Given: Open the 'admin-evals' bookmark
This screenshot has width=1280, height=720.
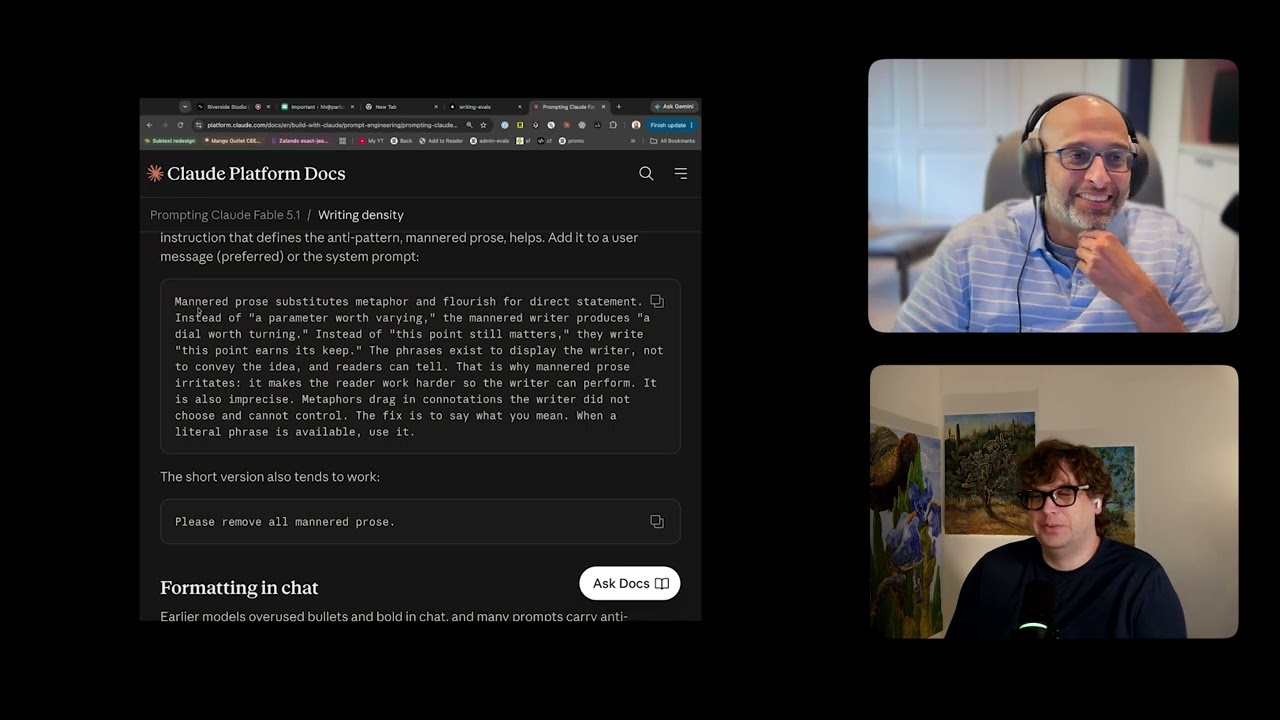Looking at the screenshot, I should pyautogui.click(x=490, y=141).
